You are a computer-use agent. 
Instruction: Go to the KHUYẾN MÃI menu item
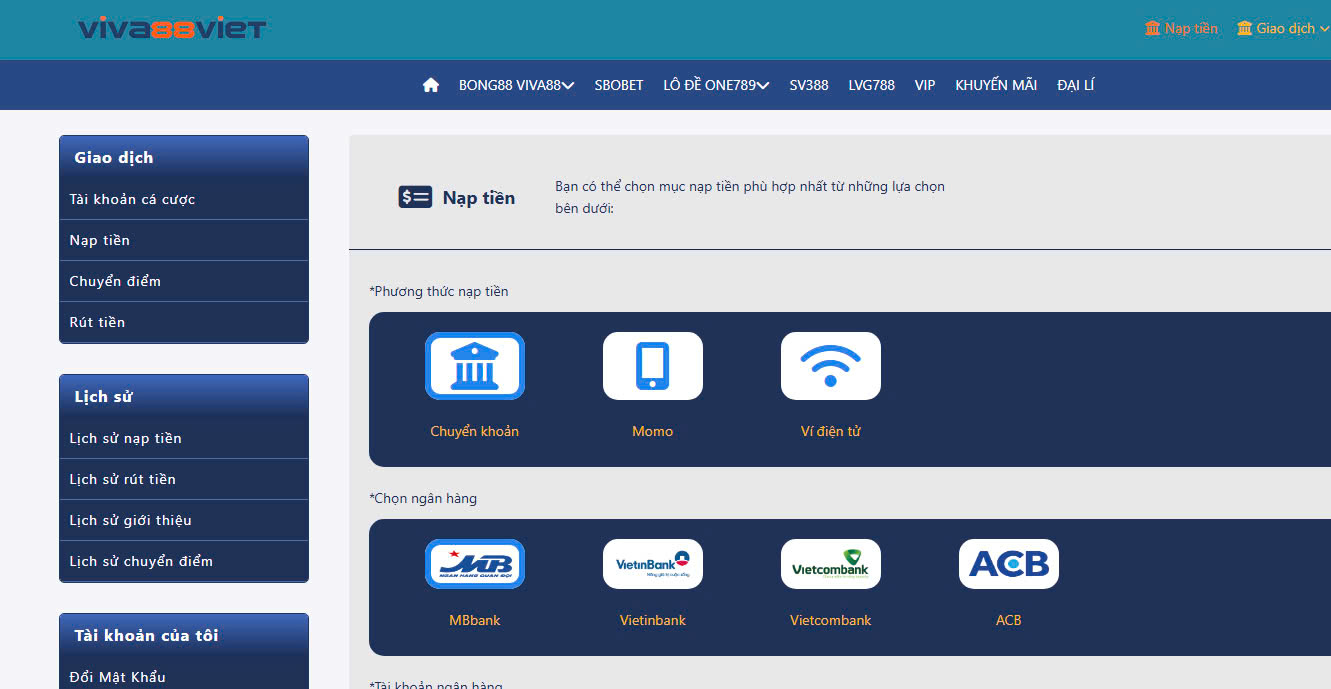(x=996, y=85)
